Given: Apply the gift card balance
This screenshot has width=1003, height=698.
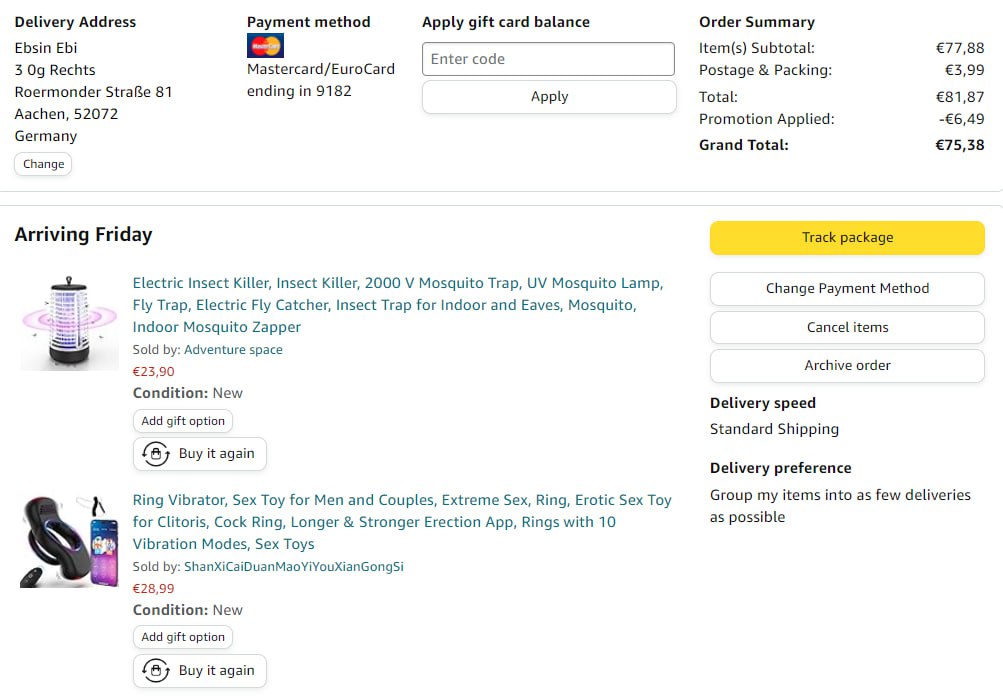Looking at the screenshot, I should pyautogui.click(x=548, y=97).
